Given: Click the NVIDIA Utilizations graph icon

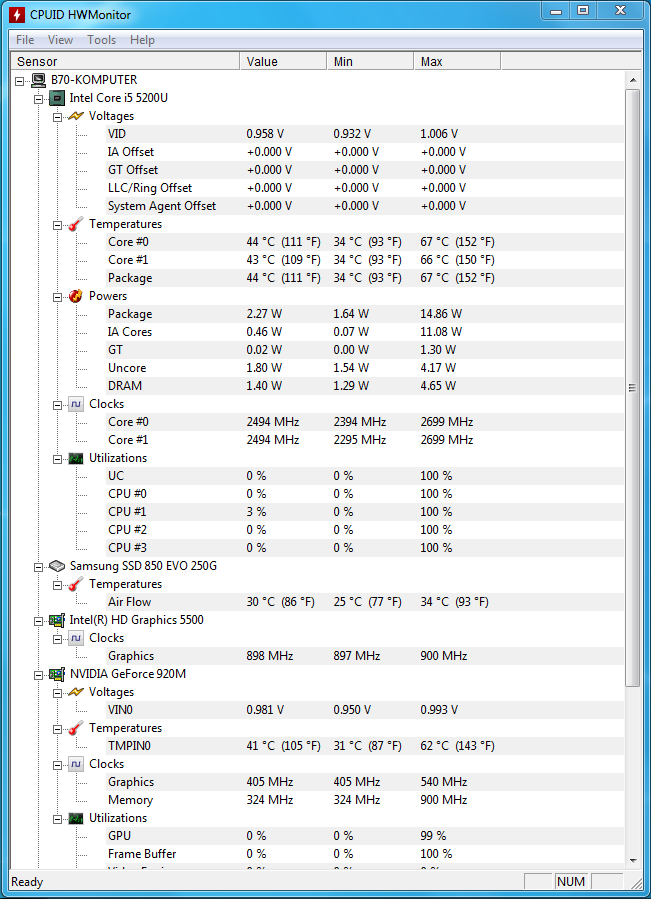Looking at the screenshot, I should click(x=76, y=818).
